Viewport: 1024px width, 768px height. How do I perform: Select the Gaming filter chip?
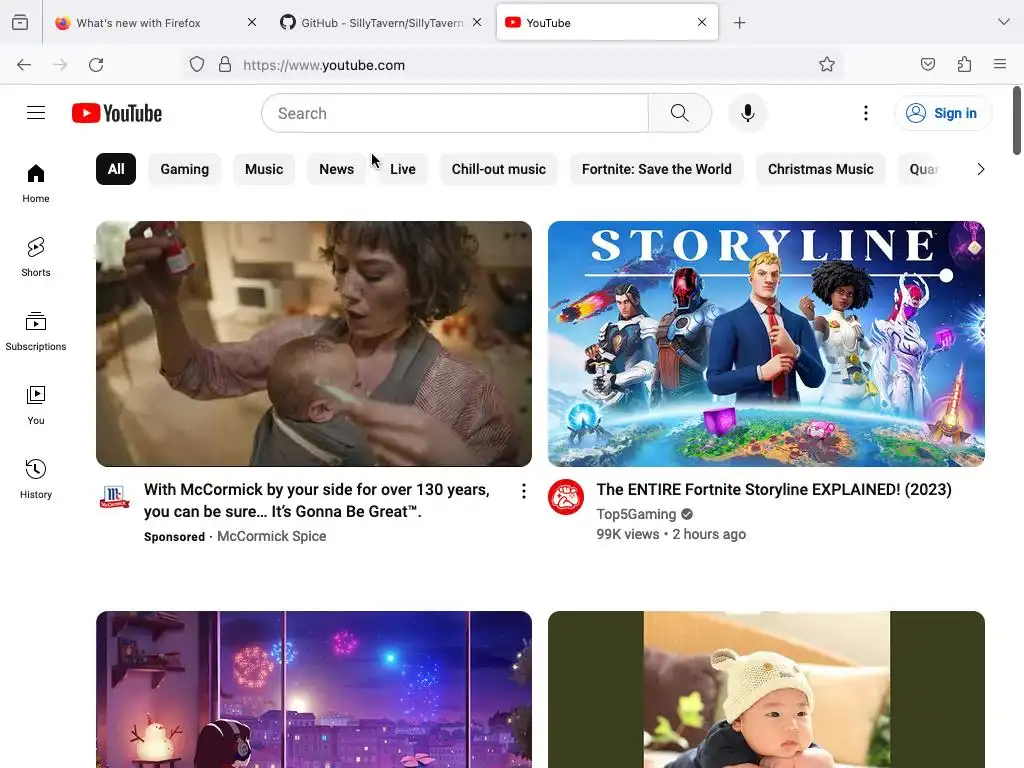point(185,169)
